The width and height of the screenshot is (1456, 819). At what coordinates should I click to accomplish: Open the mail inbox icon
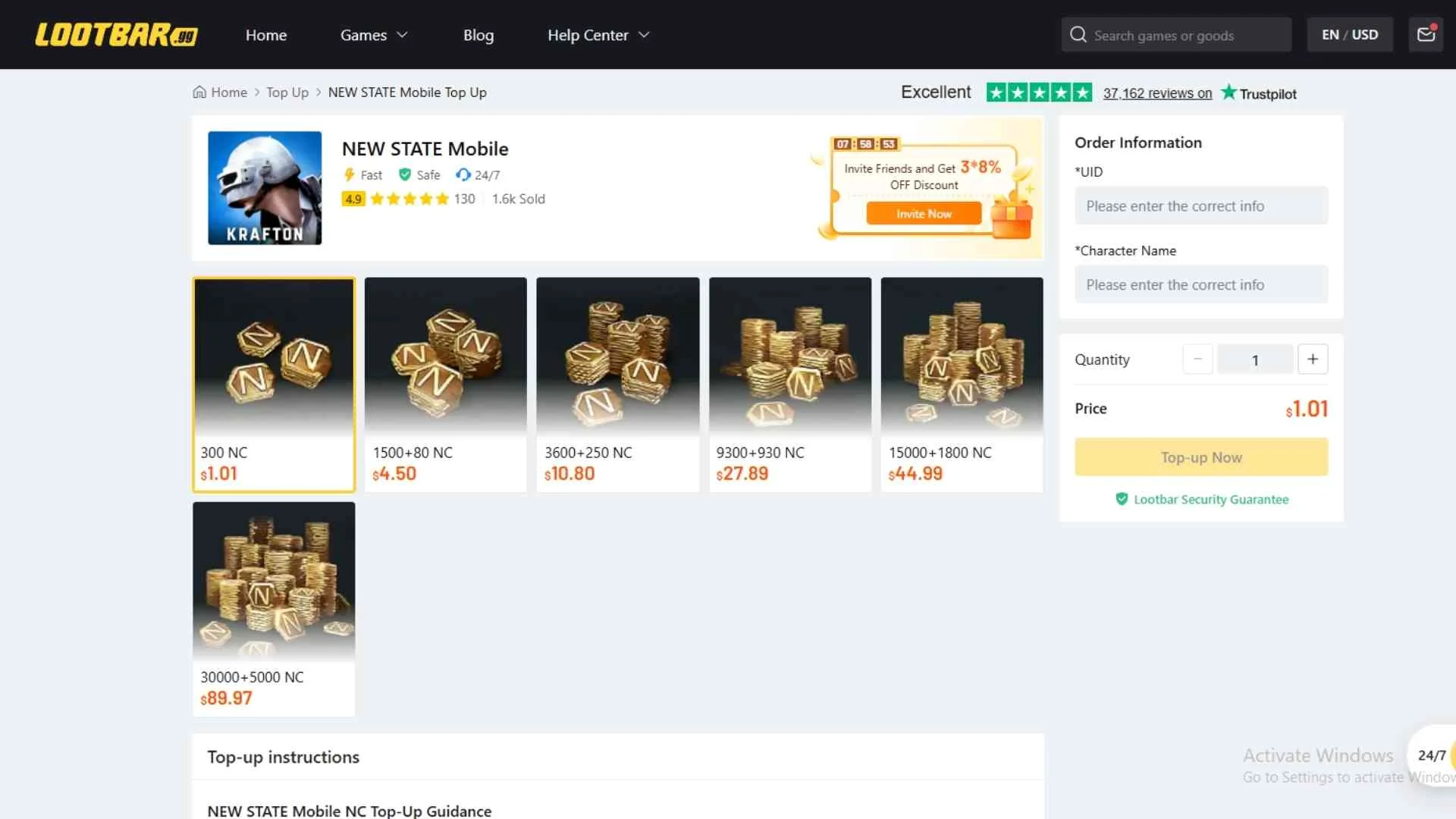coord(1426,35)
